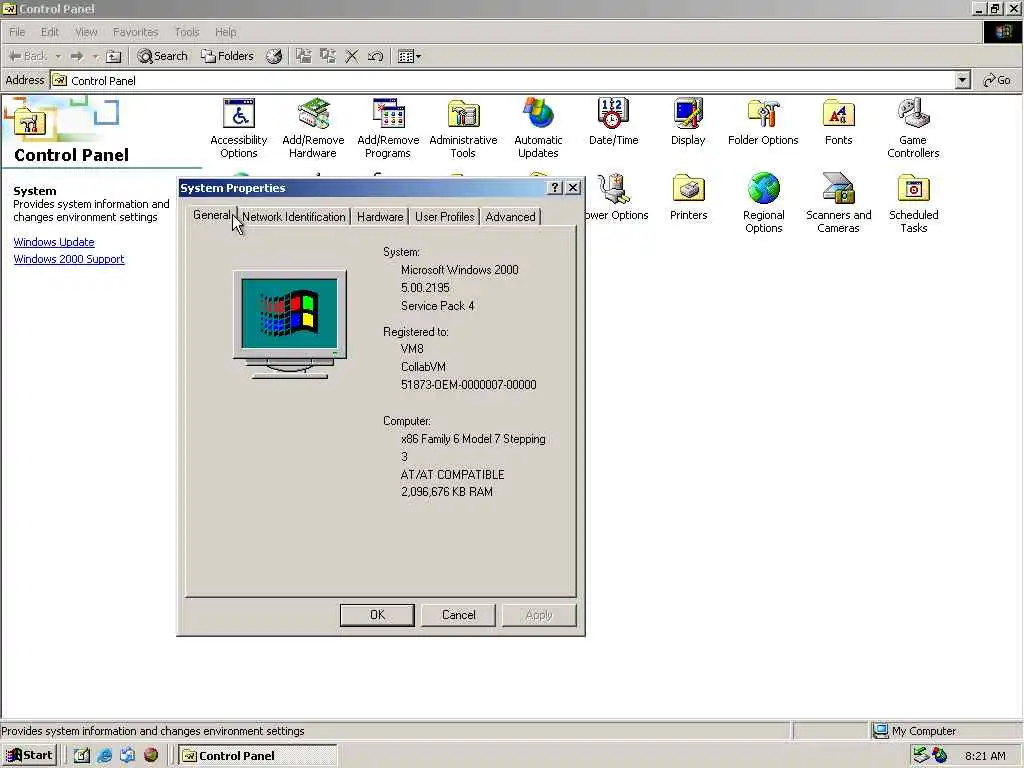Click Show Desktop quick launch icon

(x=81, y=756)
